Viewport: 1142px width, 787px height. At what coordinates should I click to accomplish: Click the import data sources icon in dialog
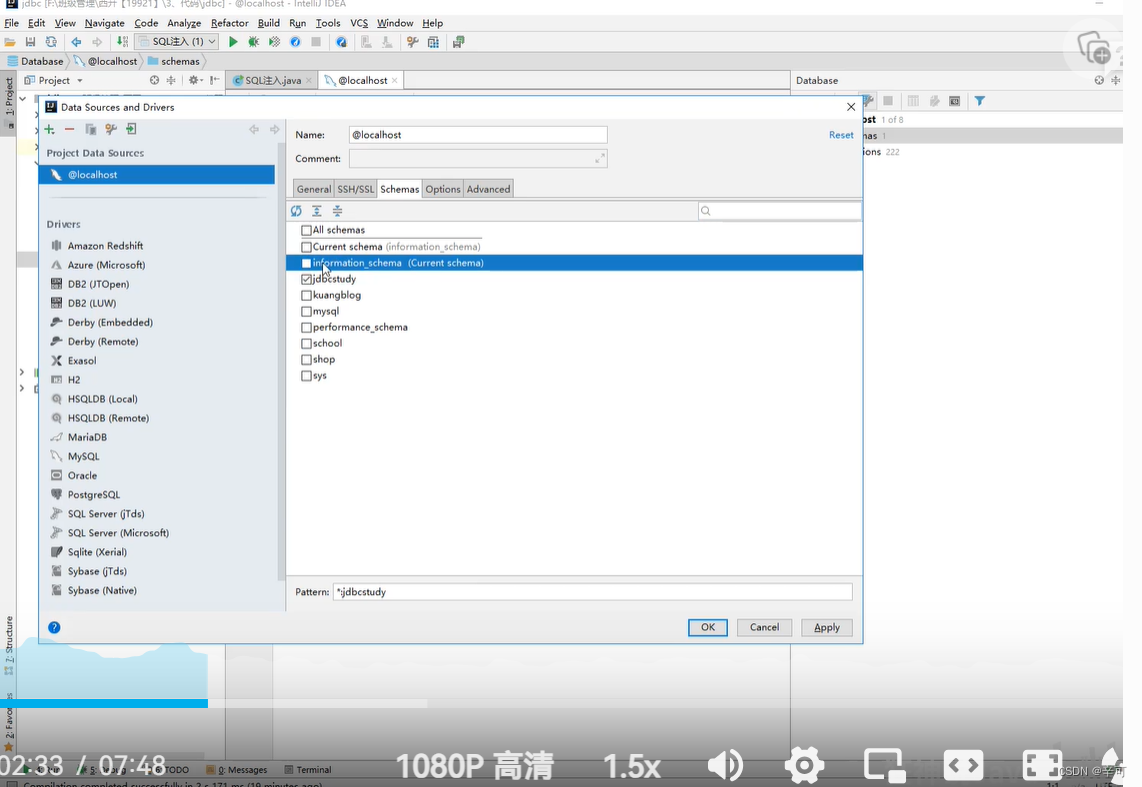[x=131, y=130]
